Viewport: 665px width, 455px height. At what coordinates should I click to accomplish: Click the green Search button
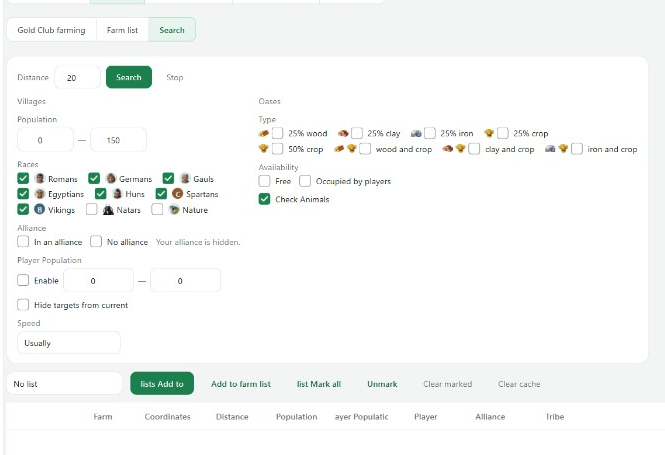click(129, 77)
